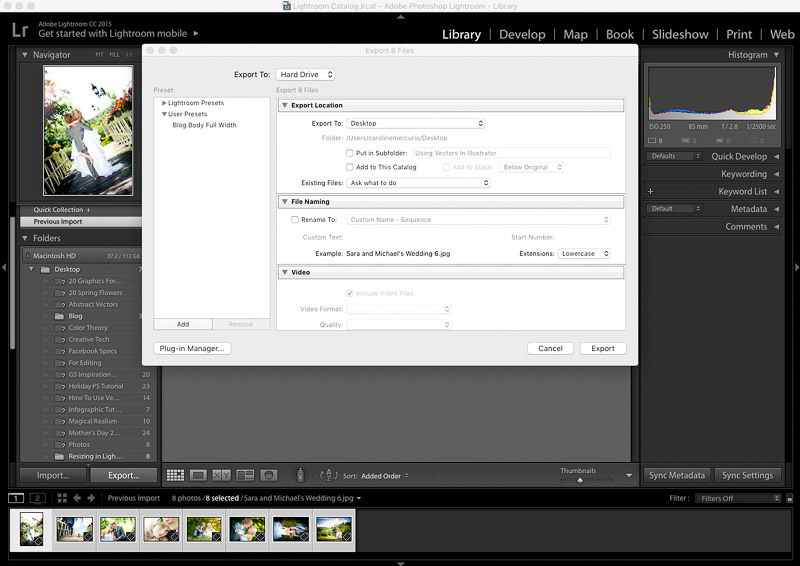This screenshot has width=800, height=566.
Task: Enable Put in Subfolder checkbox
Action: click(349, 153)
